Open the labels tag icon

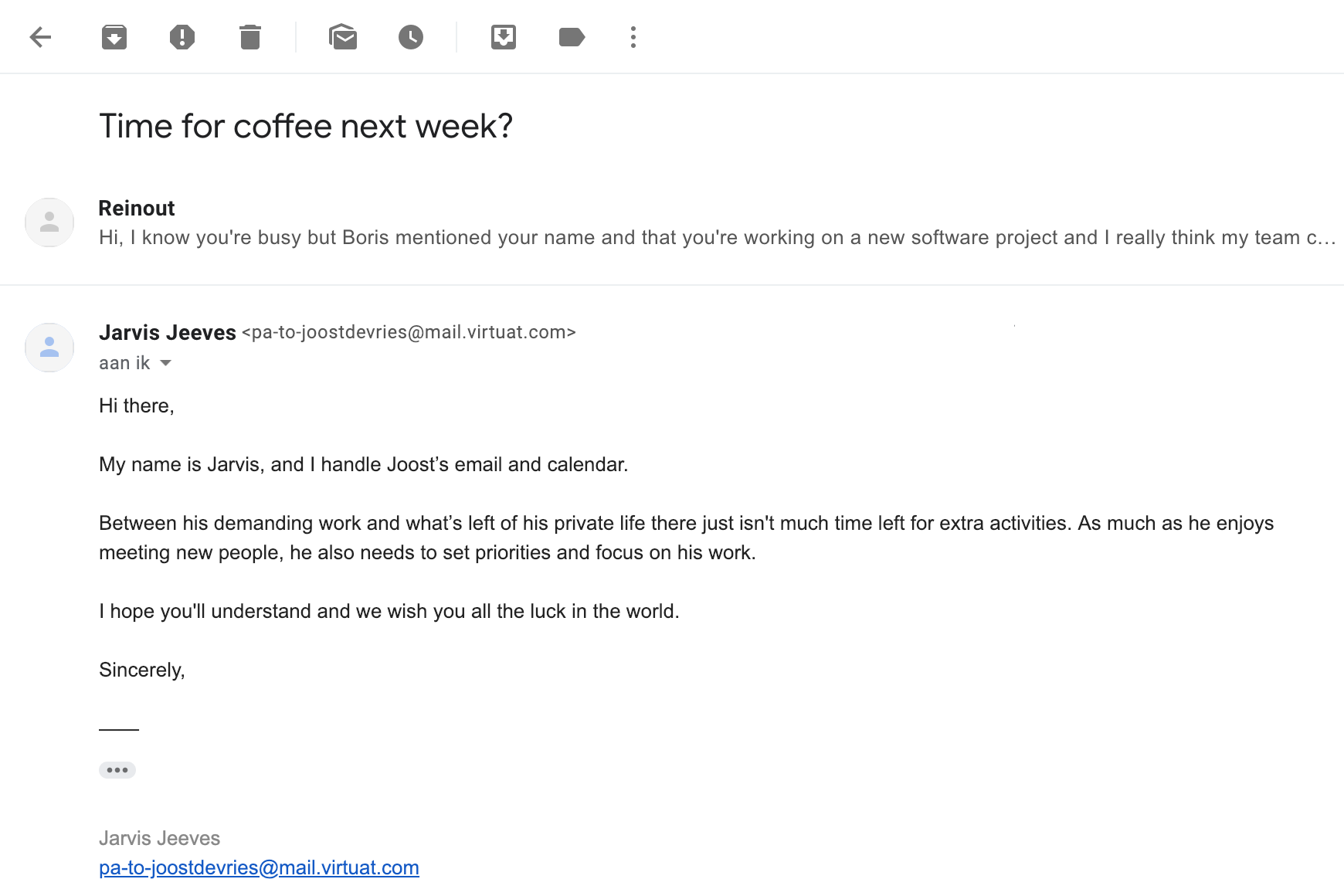click(x=572, y=37)
